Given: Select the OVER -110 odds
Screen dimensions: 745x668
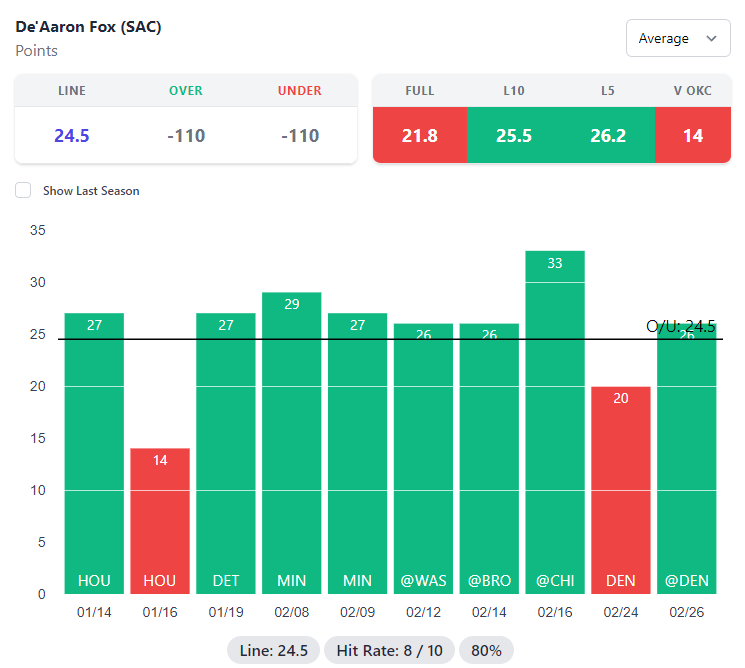Looking at the screenshot, I should 186,135.
